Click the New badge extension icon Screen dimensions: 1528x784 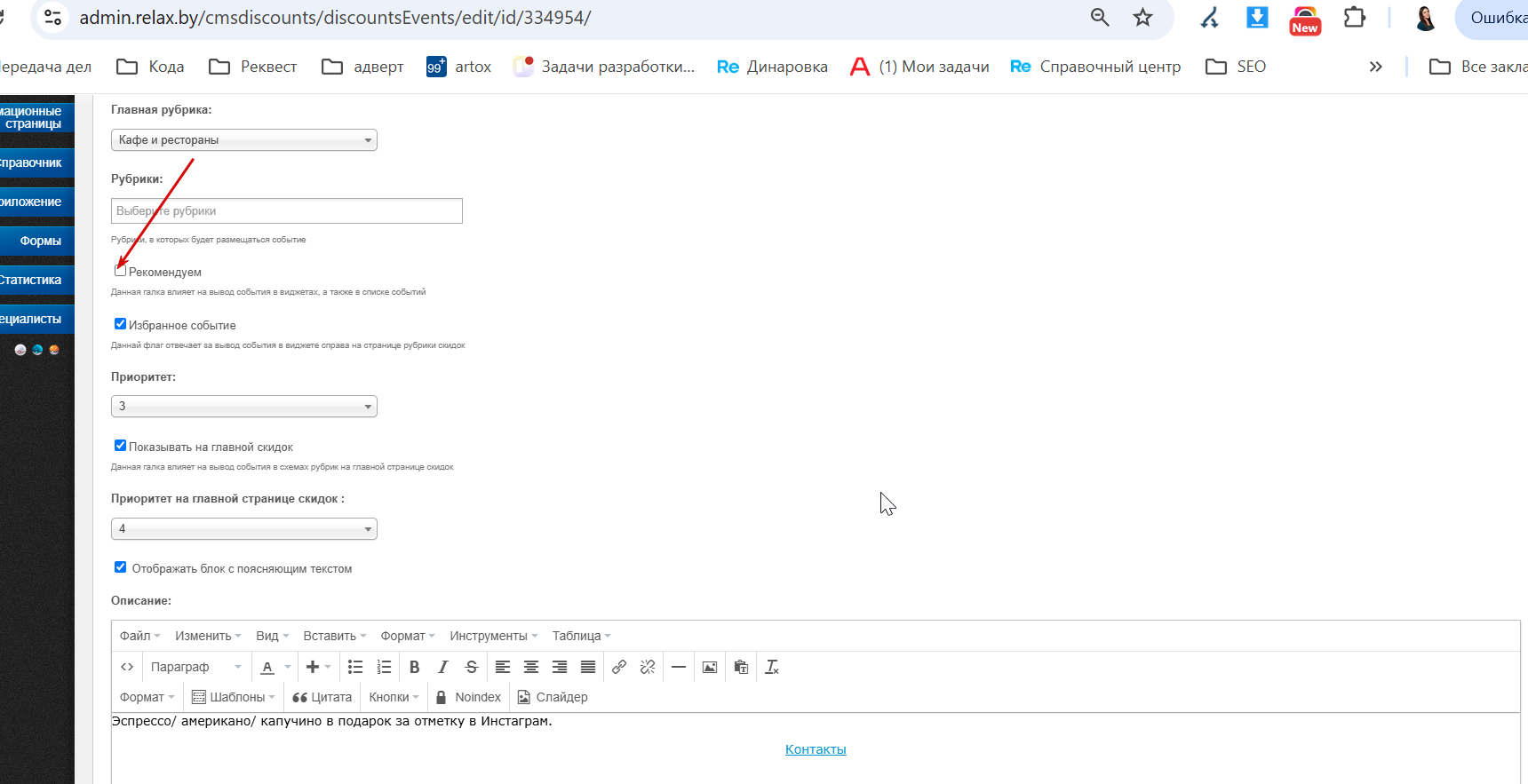[x=1305, y=19]
